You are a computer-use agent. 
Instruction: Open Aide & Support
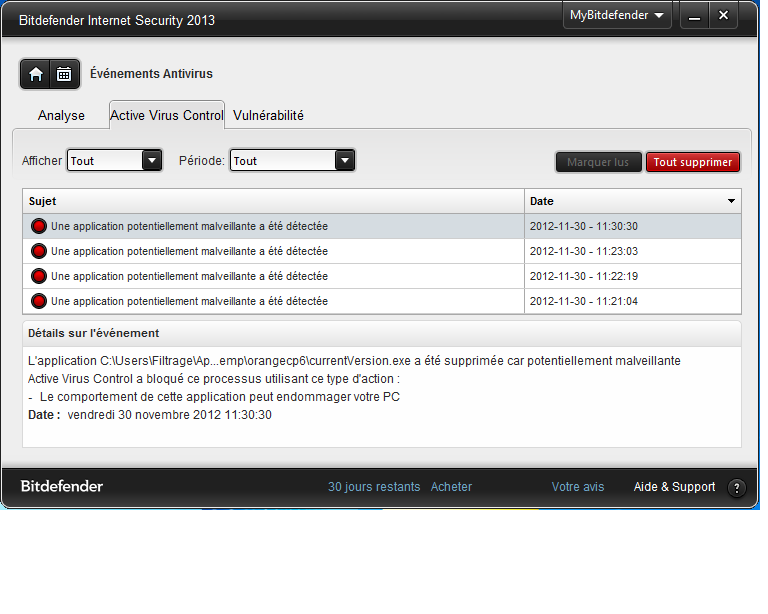[674, 487]
